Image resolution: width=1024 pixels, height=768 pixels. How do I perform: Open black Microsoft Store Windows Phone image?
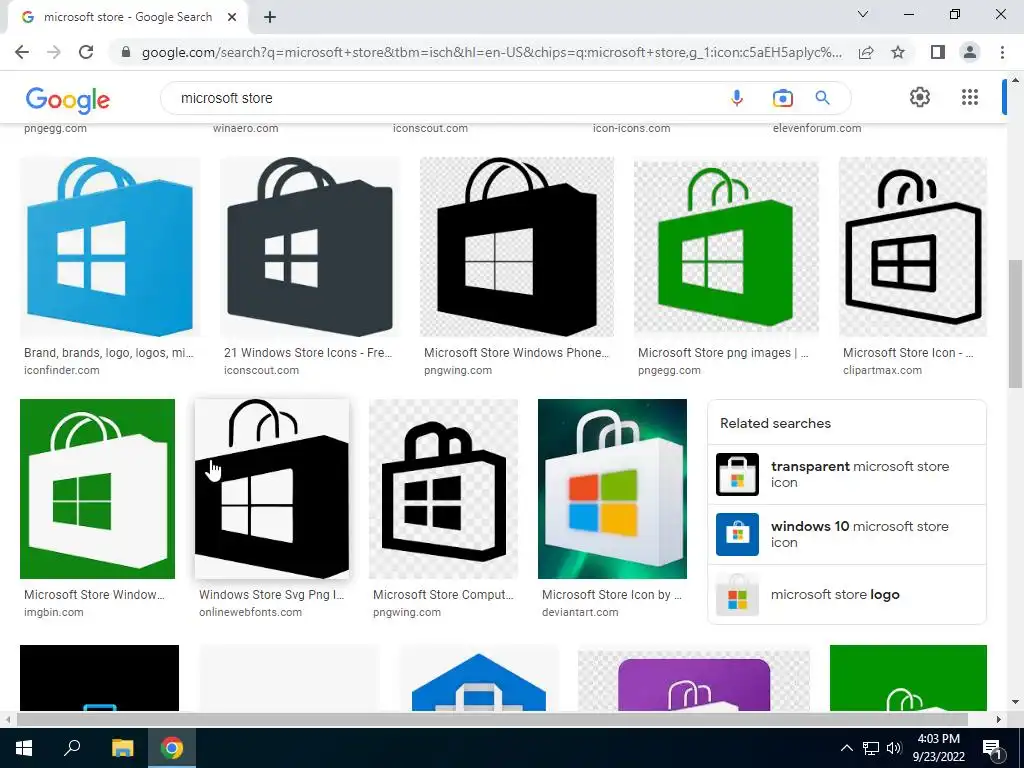[517, 247]
